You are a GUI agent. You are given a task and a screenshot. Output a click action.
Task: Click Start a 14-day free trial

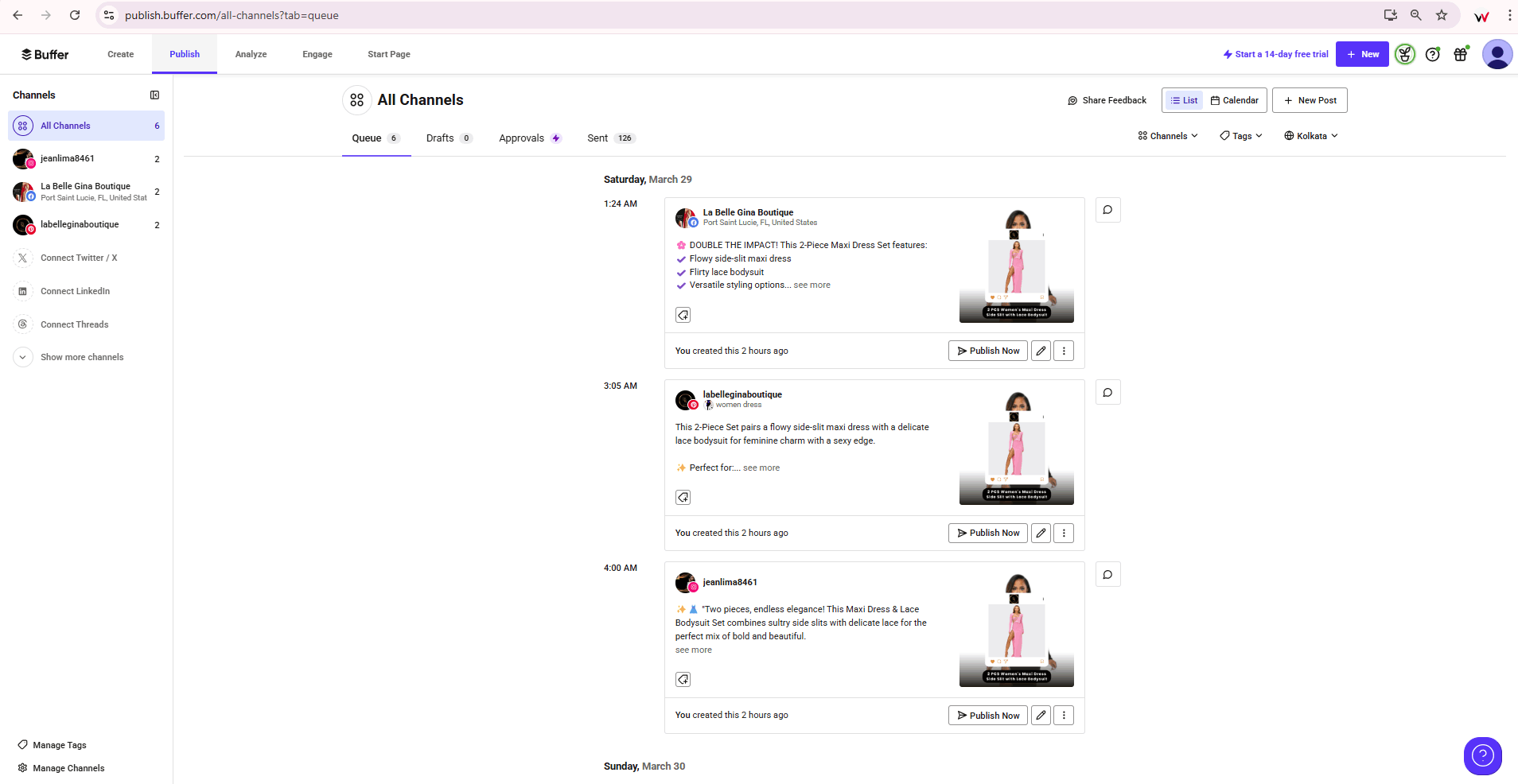pyautogui.click(x=1275, y=54)
